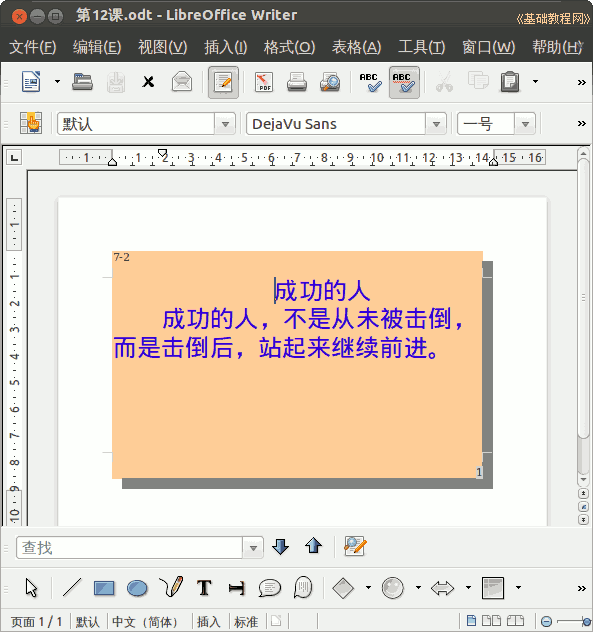Open the 插入(I) menu
This screenshot has width=593, height=632.
point(225,47)
